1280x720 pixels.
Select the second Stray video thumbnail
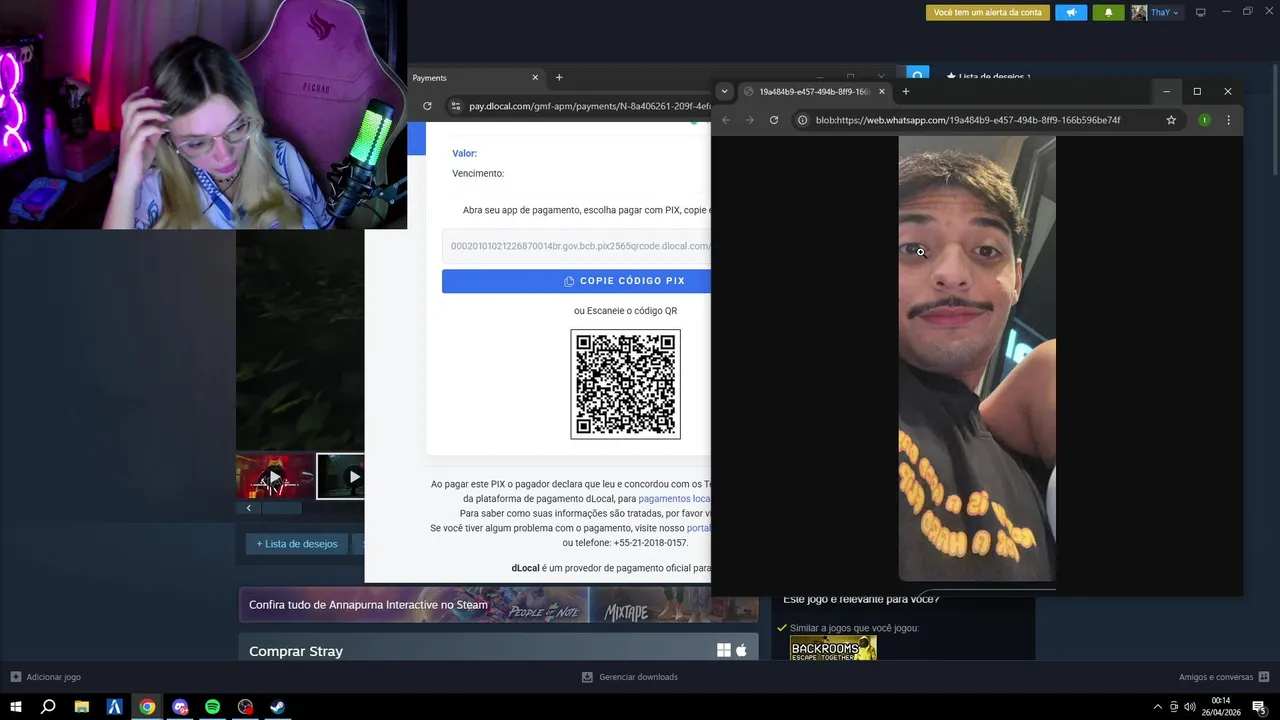coord(341,477)
